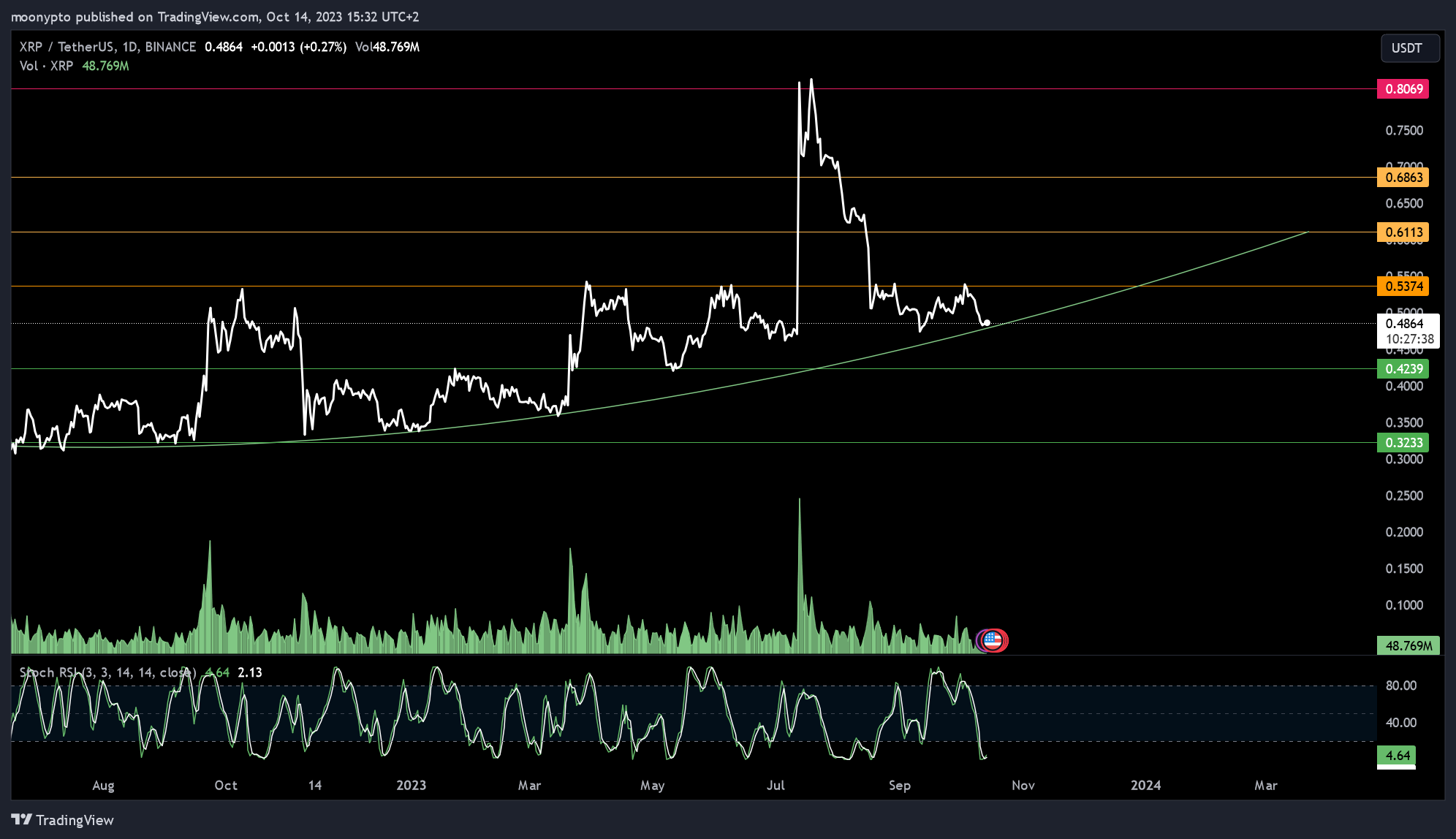Click the 0.6113 price level label

[1403, 232]
